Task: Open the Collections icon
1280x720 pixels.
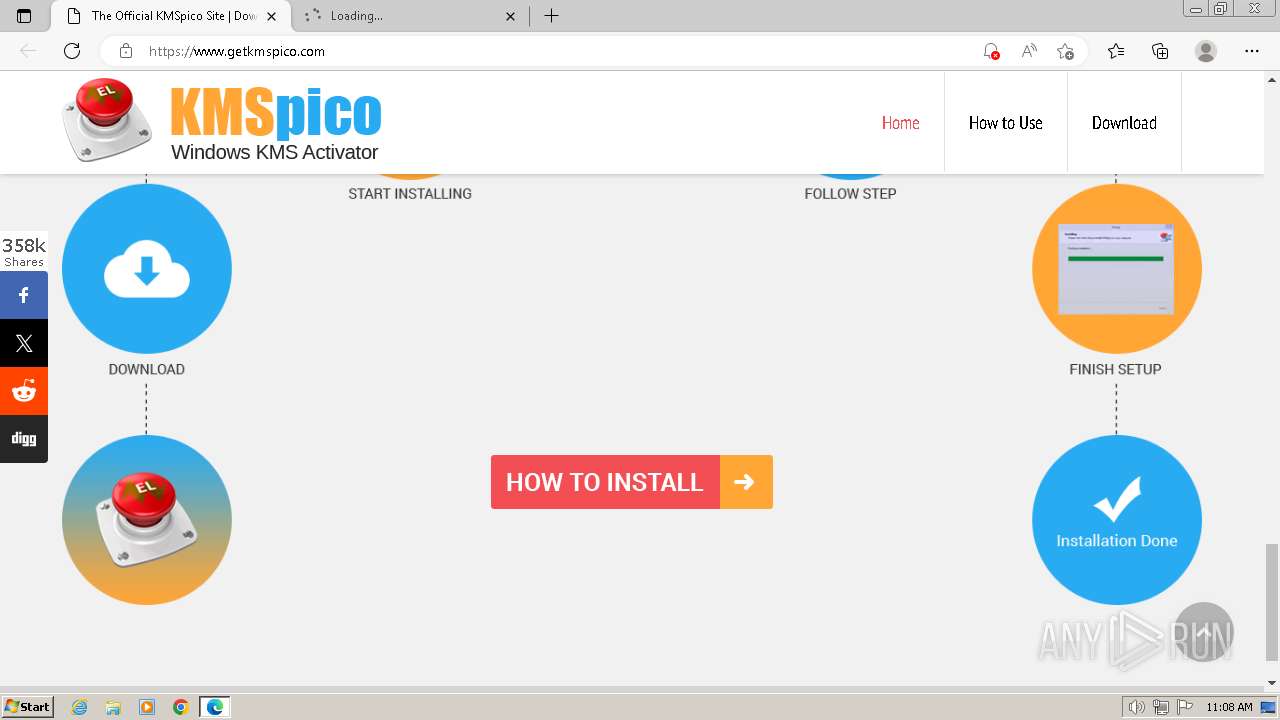Action: (1160, 51)
